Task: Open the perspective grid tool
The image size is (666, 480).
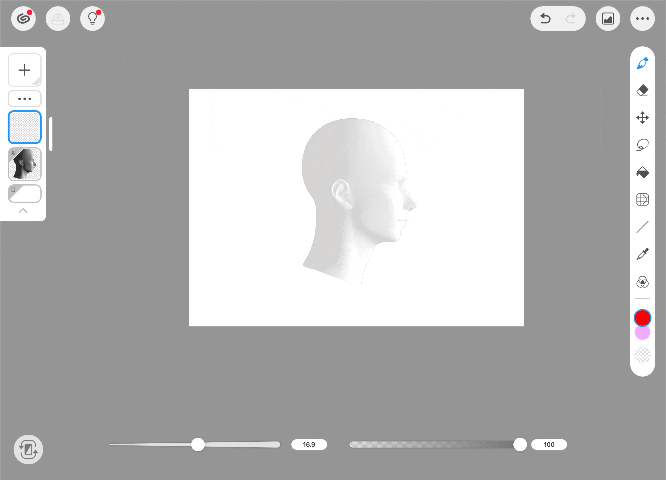Action: [642, 199]
